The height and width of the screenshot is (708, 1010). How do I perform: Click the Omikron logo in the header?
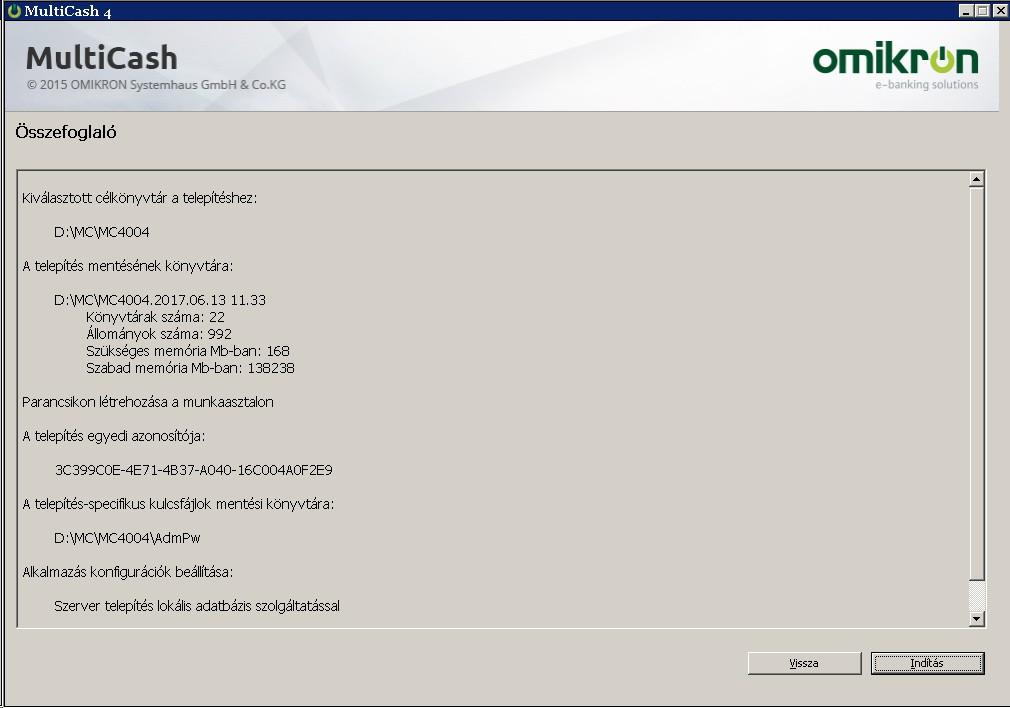[895, 66]
